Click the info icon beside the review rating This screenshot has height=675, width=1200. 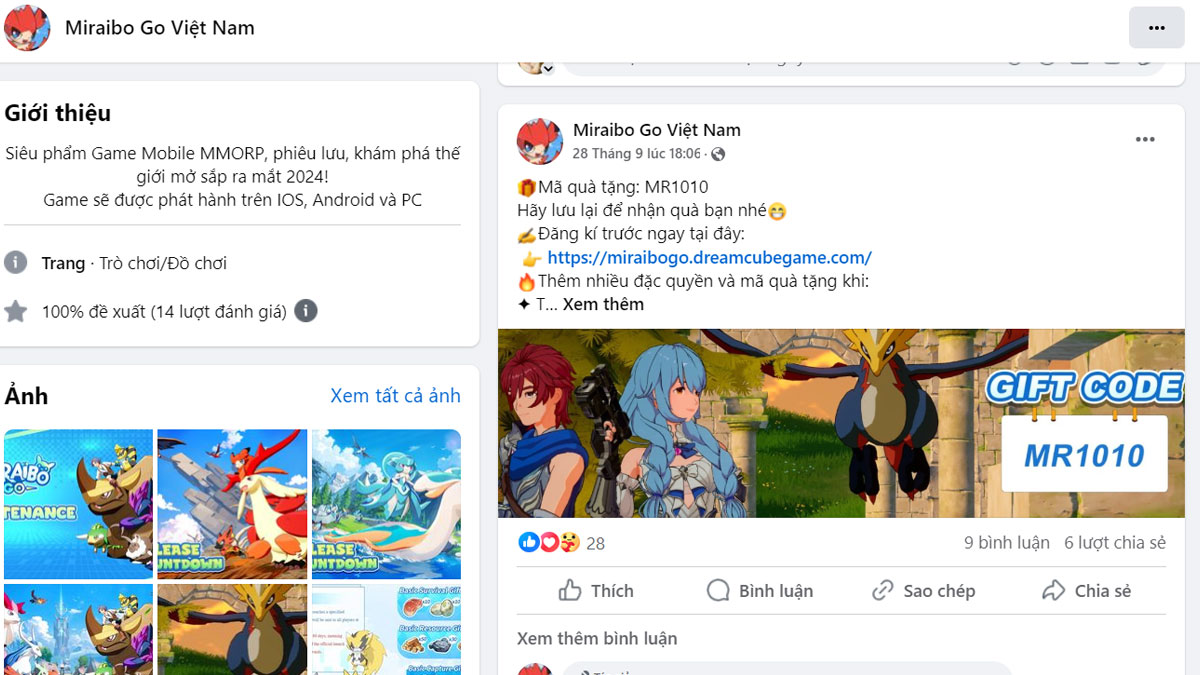tap(306, 311)
